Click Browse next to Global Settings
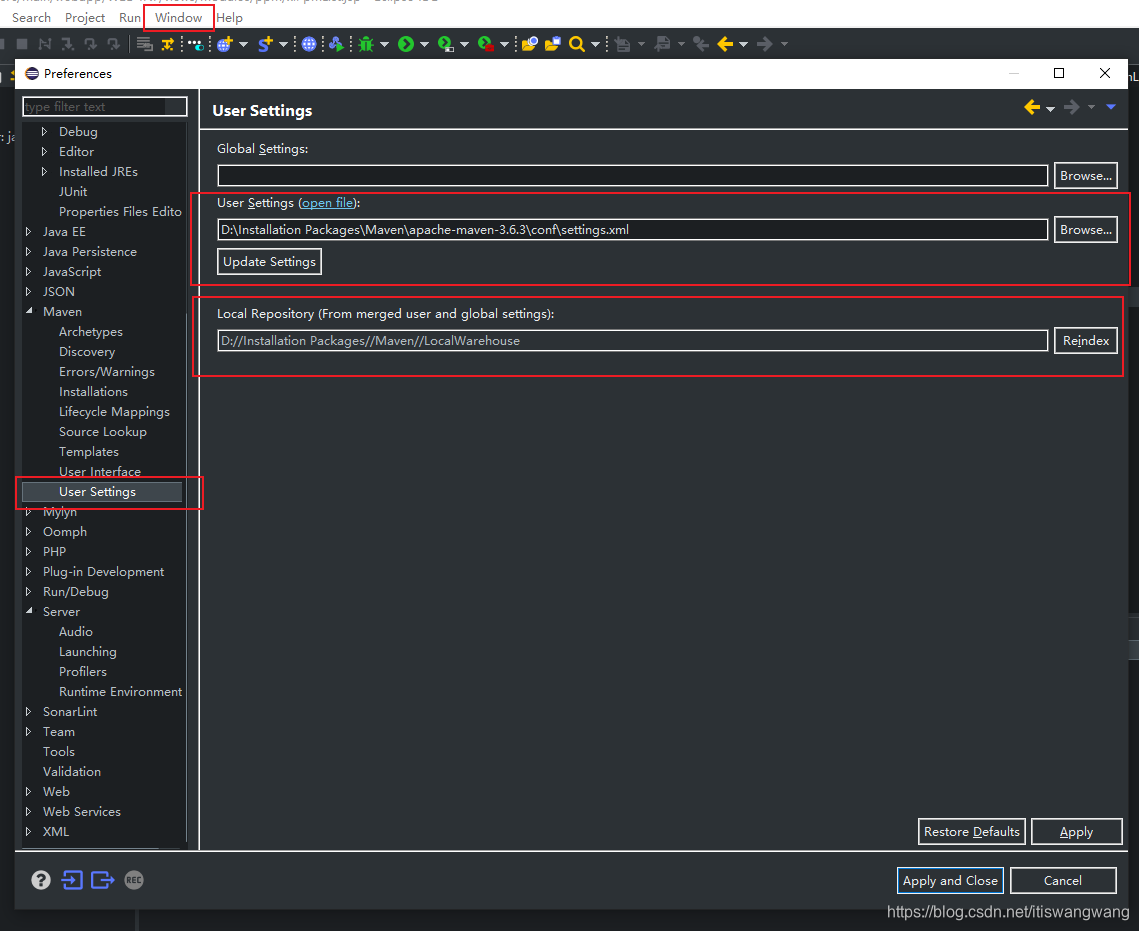The image size is (1139, 931). pyautogui.click(x=1085, y=176)
